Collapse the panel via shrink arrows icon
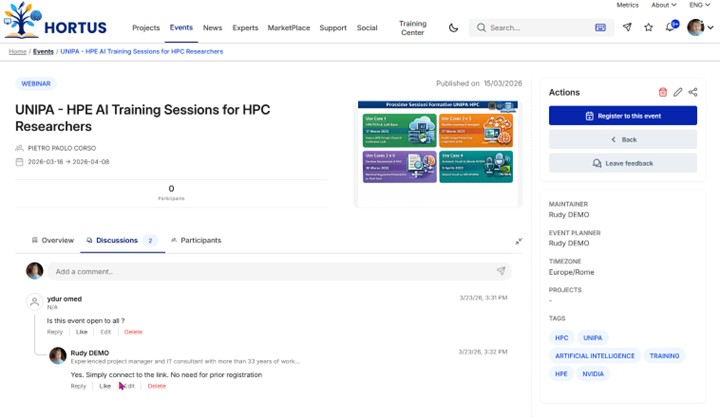 [518, 241]
